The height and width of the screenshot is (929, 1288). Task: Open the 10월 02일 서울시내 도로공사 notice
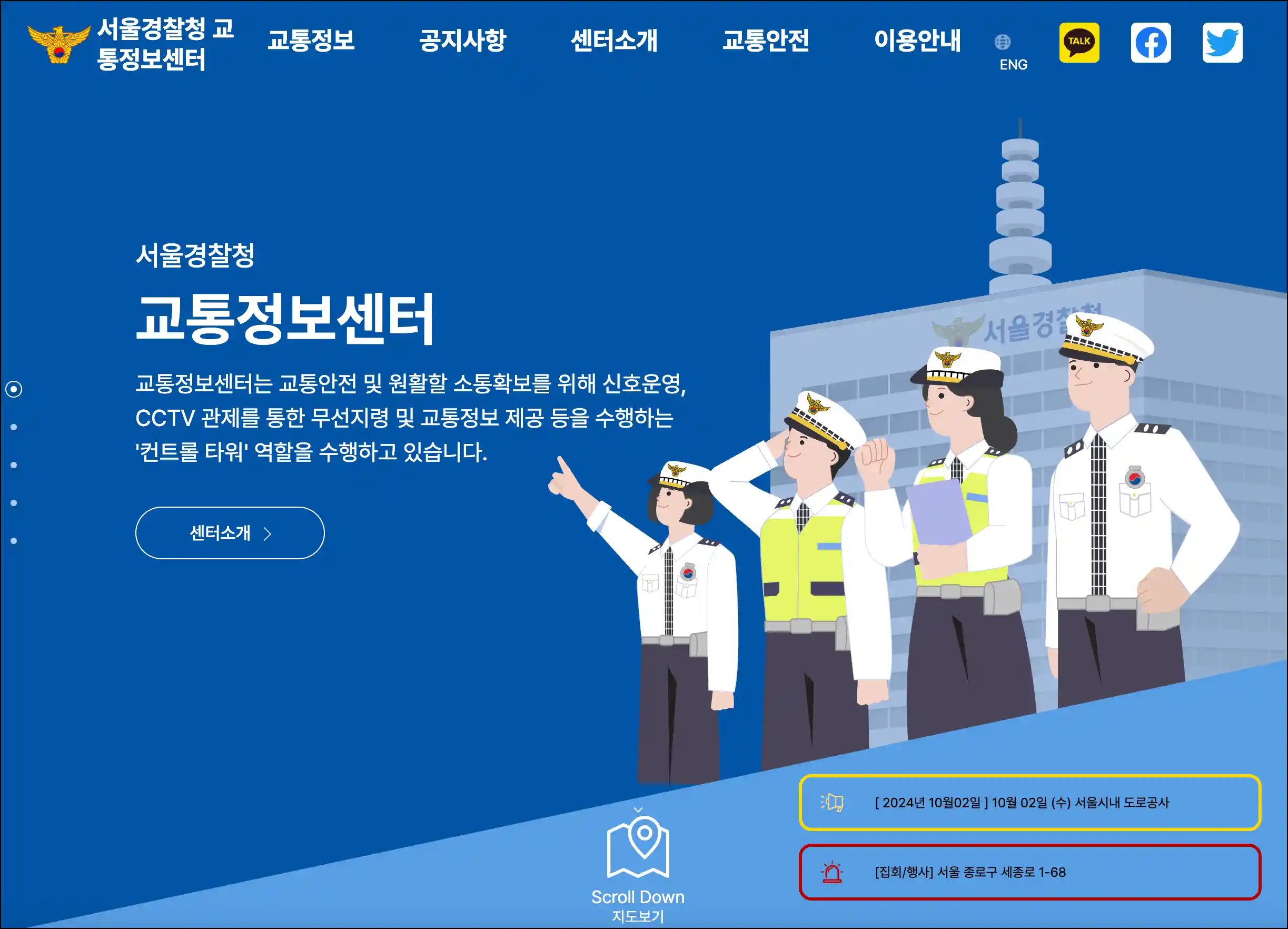pos(1029,803)
